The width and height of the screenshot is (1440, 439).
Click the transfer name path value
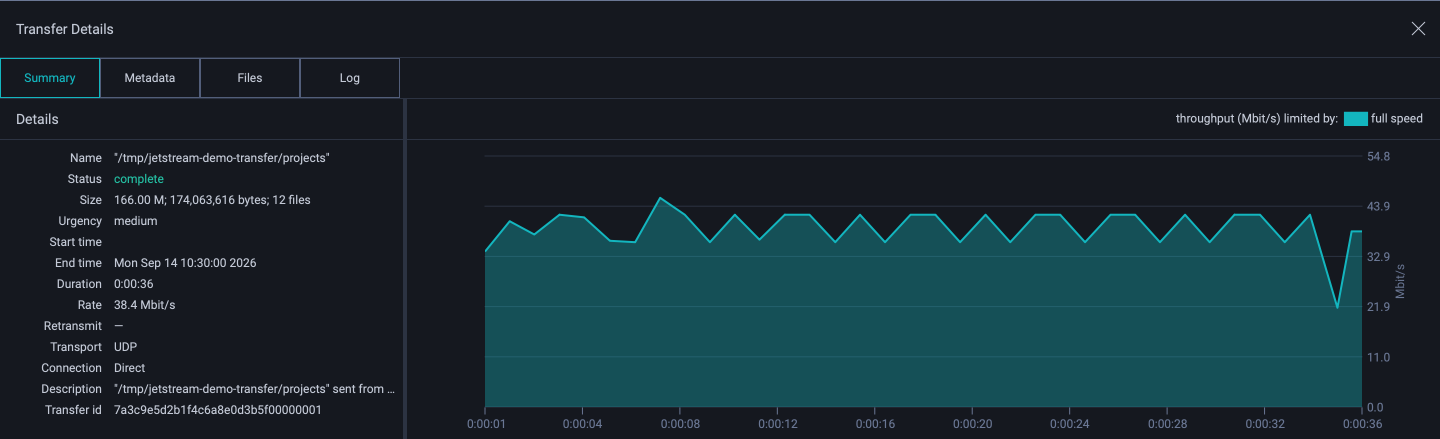tap(222, 158)
